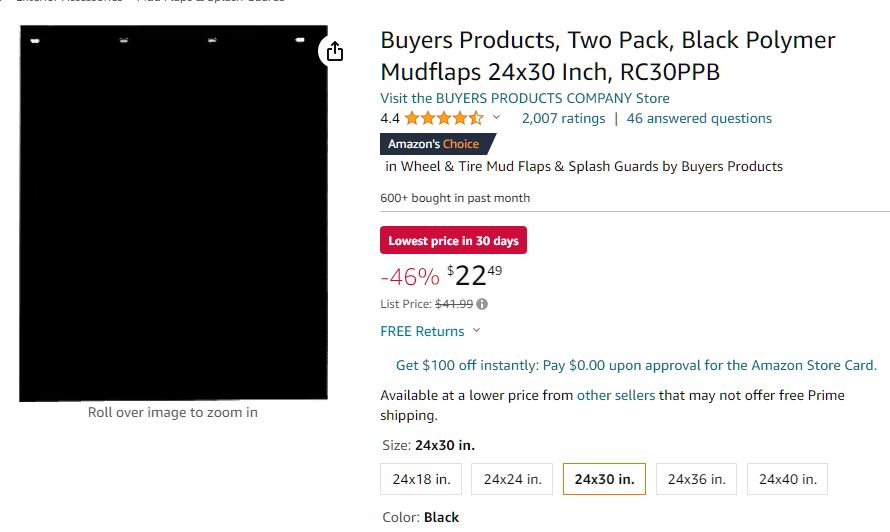Visit the BUYERS PRODUCTS COMPANY Store
This screenshot has width=890, height=532.
(525, 98)
